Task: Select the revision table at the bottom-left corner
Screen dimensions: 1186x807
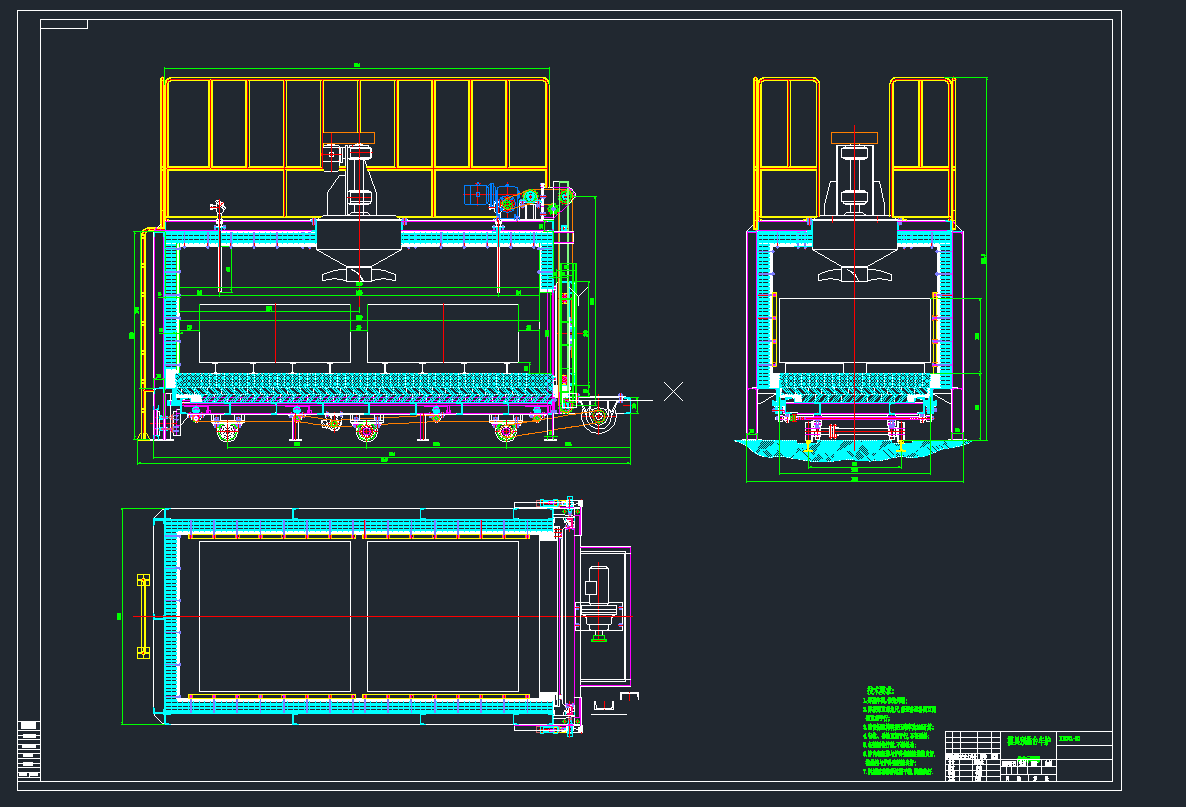Action: (x=29, y=749)
